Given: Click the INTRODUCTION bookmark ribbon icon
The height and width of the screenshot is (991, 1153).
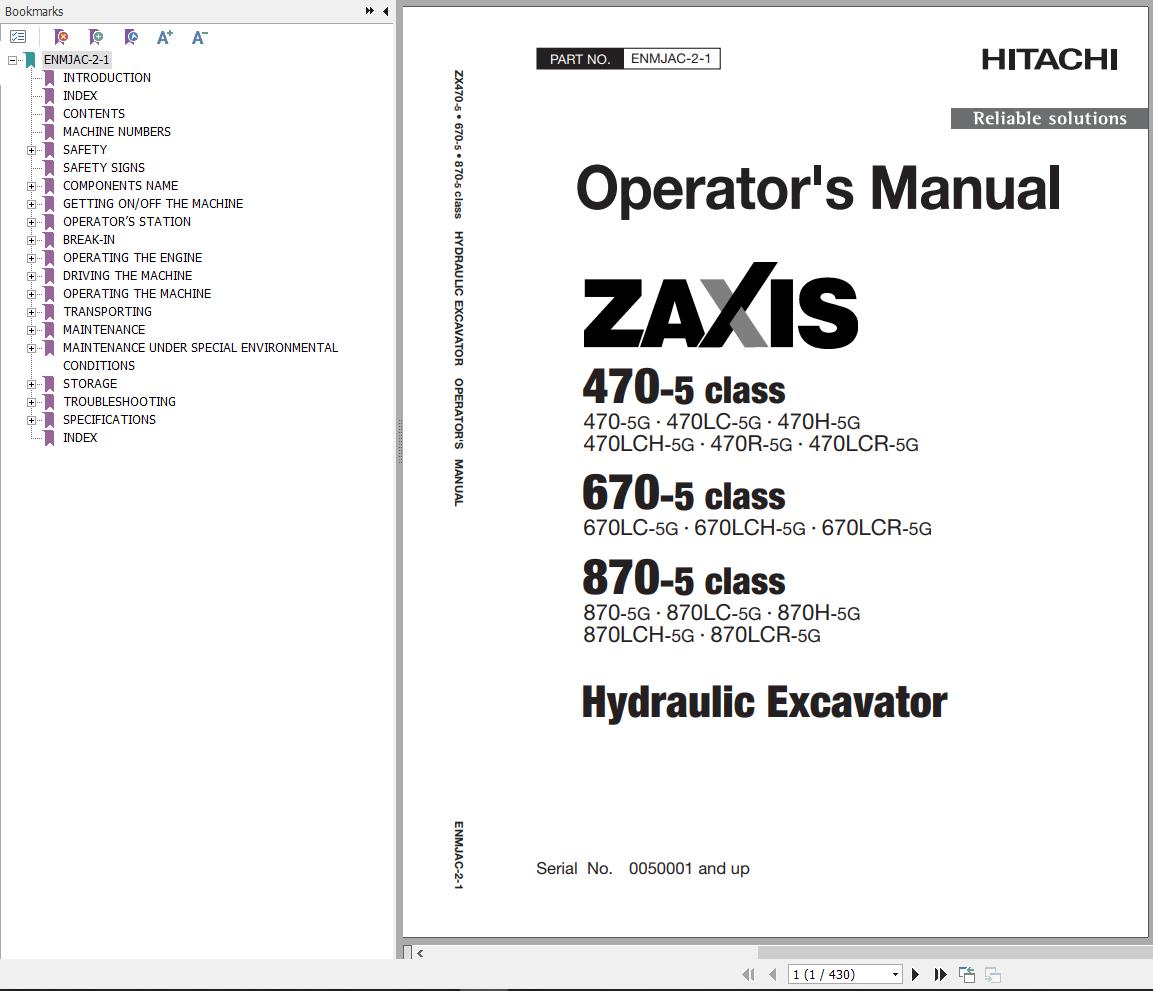Looking at the screenshot, I should click(49, 78).
